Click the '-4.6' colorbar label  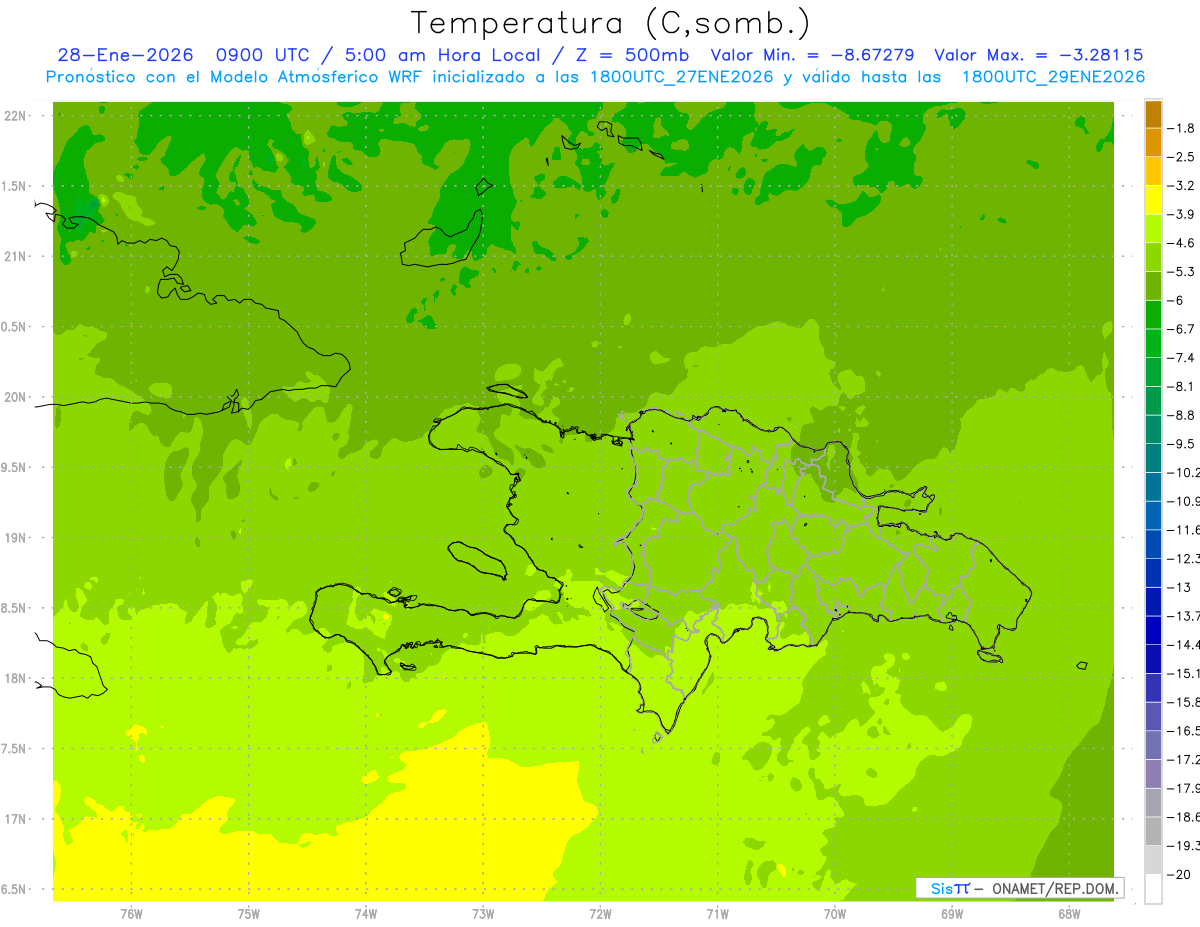pyautogui.click(x=1181, y=243)
